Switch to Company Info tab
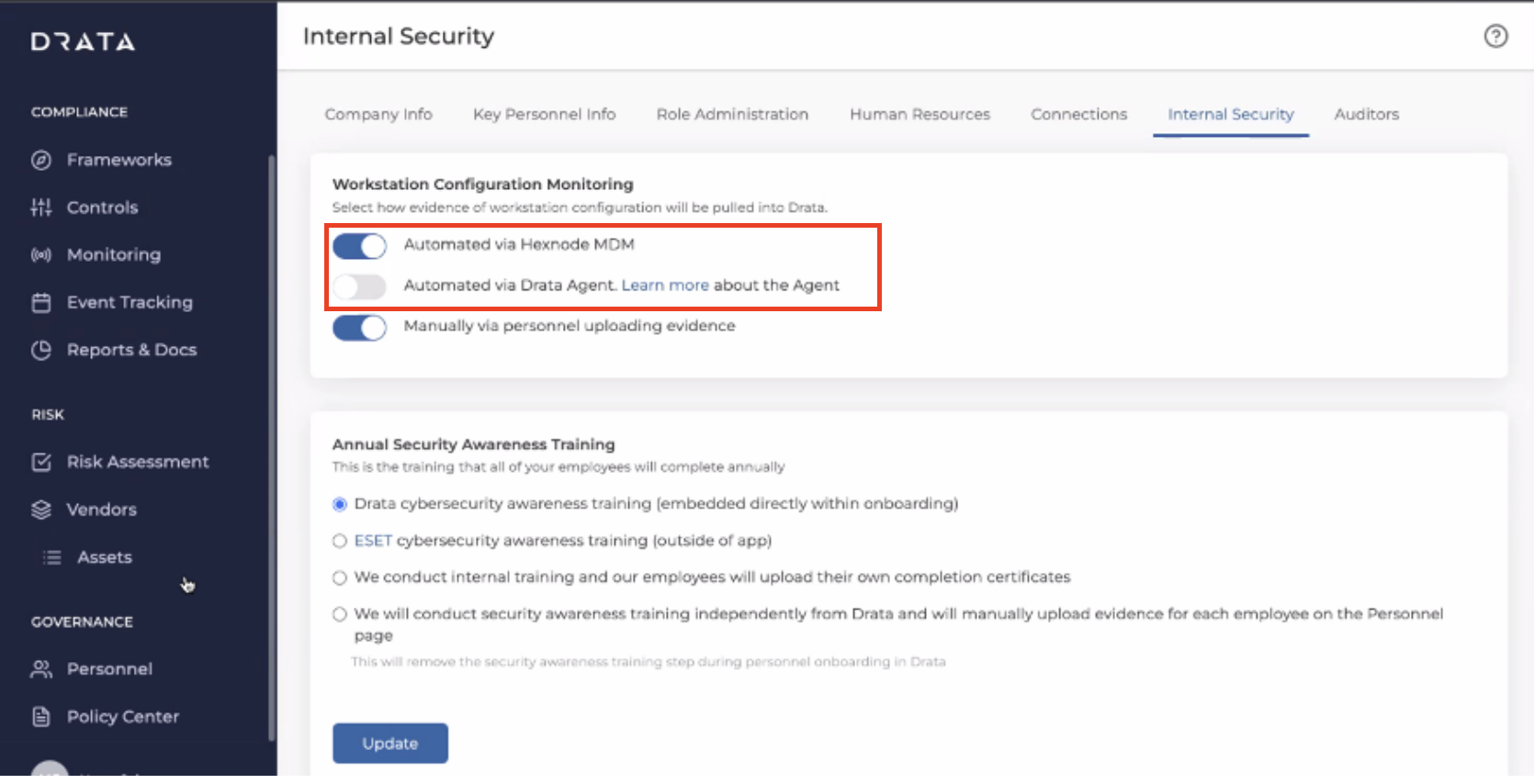Viewport: 1534px width, 784px height. point(378,114)
